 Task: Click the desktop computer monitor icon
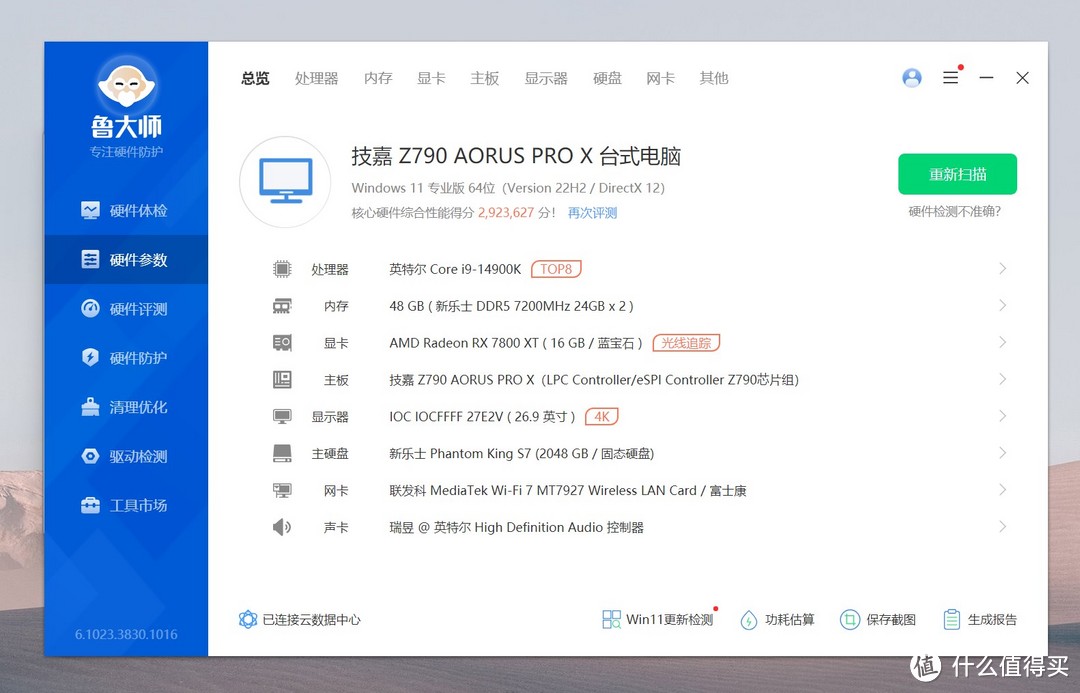(x=285, y=182)
